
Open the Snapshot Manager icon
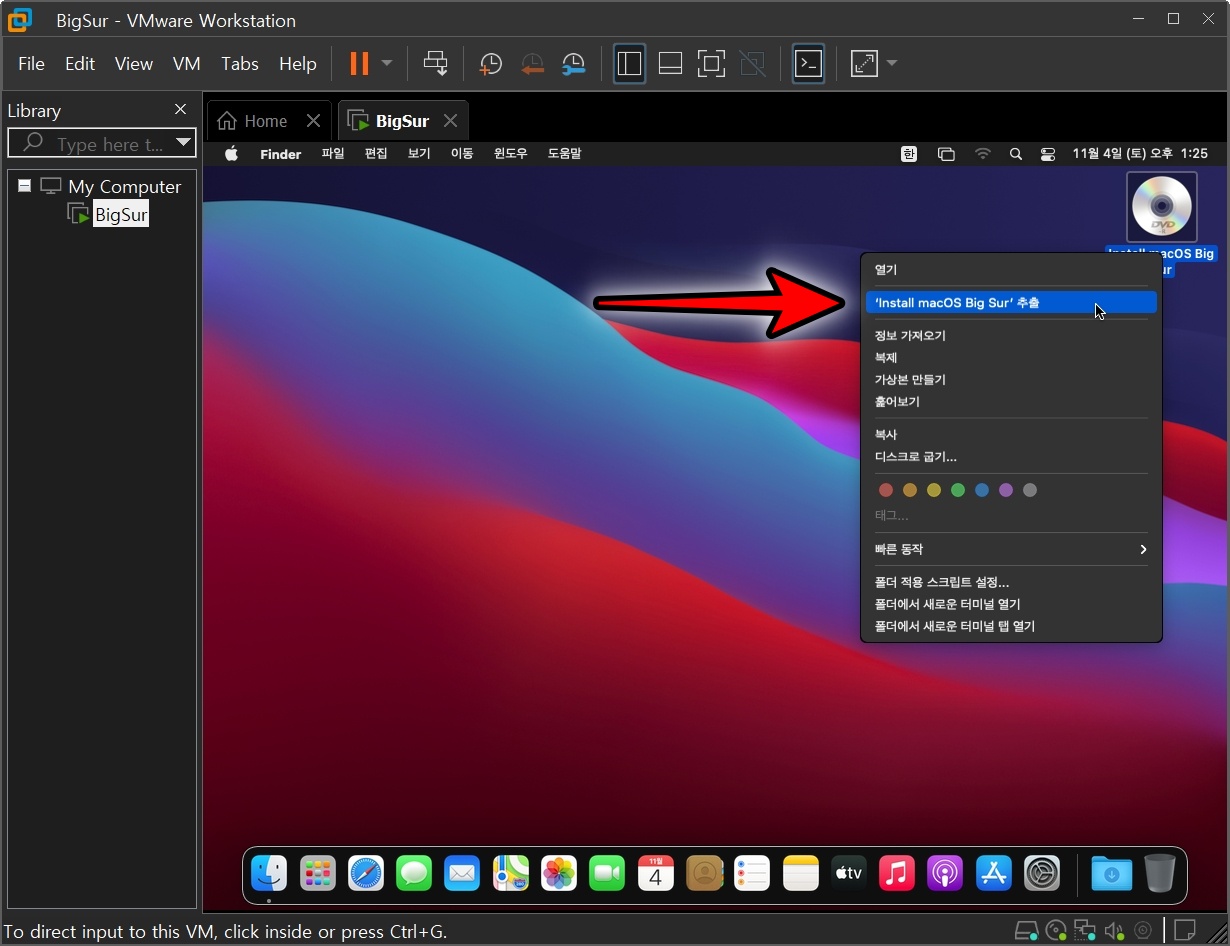(574, 64)
